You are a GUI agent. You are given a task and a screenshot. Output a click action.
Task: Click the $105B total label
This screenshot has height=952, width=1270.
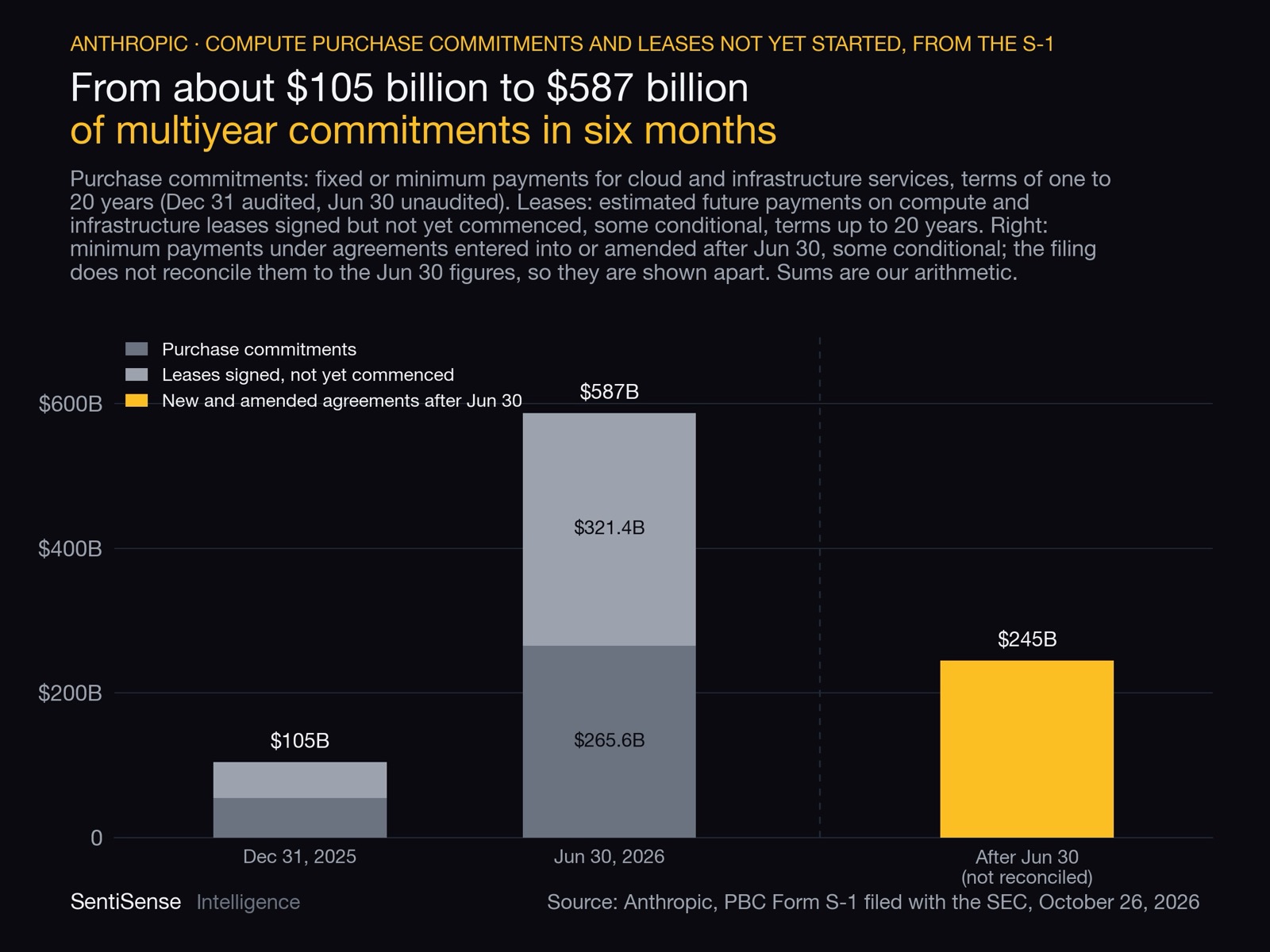[x=300, y=741]
